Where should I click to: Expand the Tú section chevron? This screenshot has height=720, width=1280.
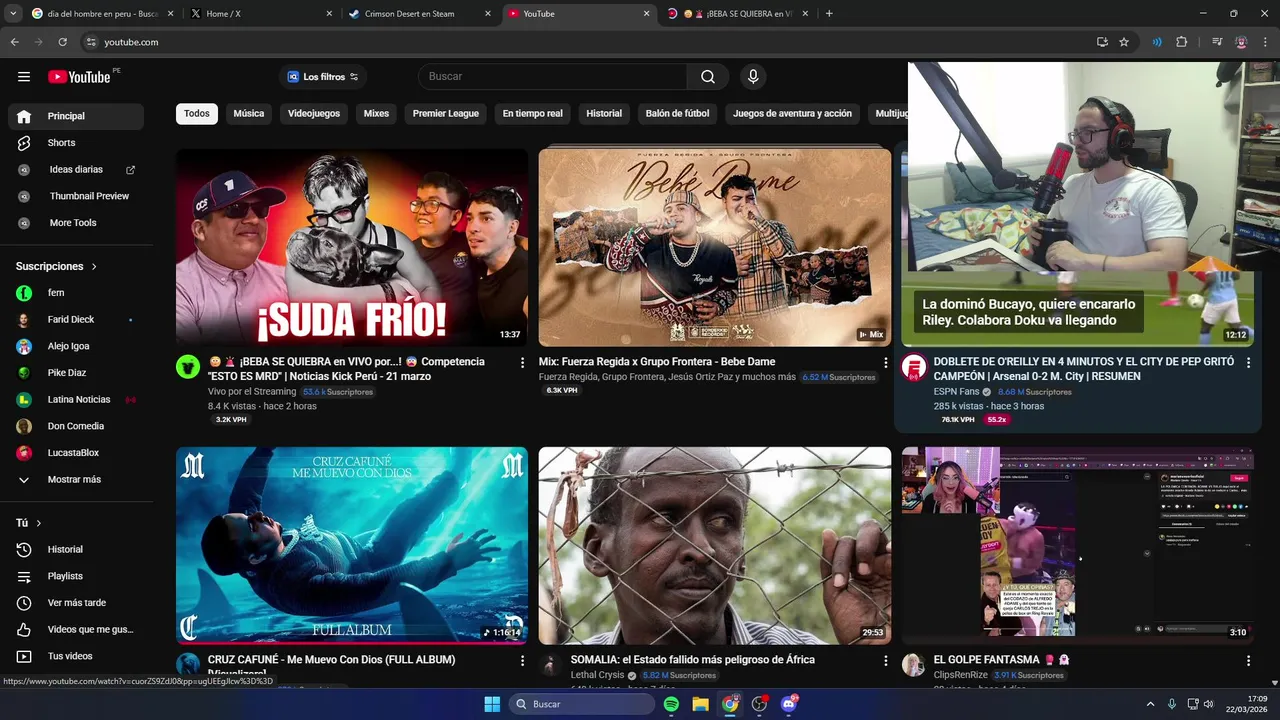pos(39,523)
